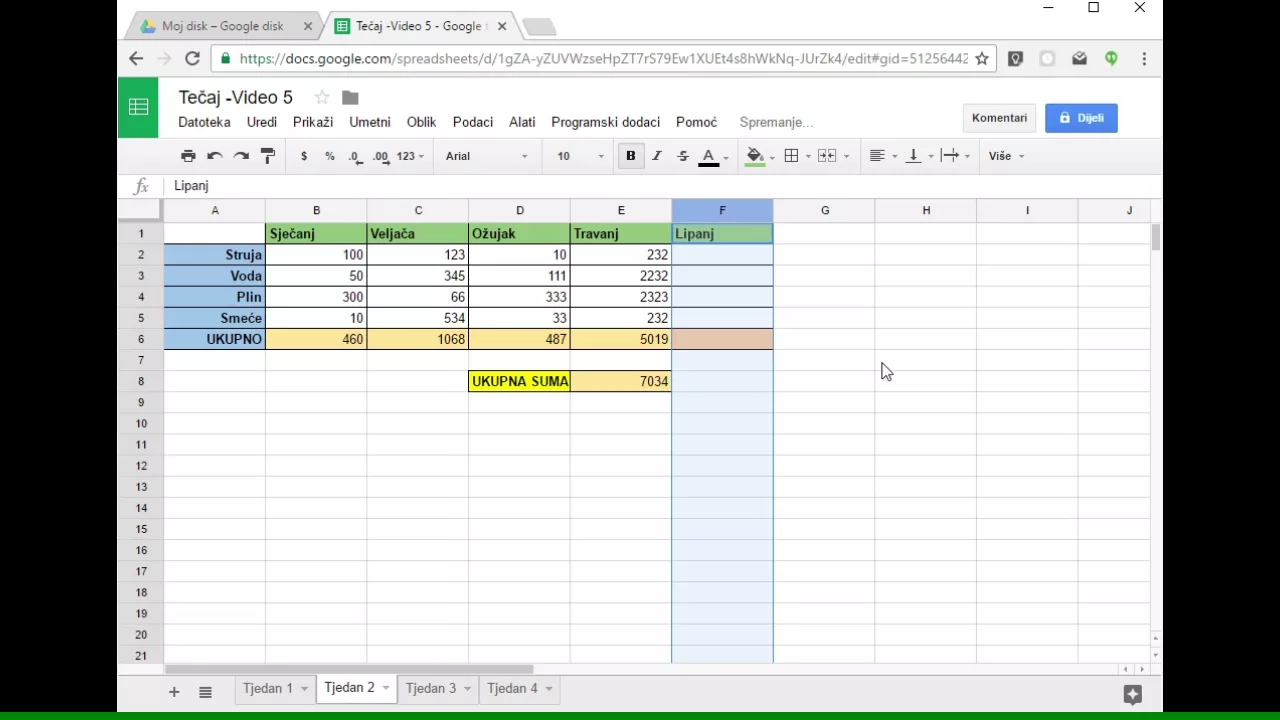Click the browser address bar URL
Screen dimensions: 1280x720
pos(604,59)
